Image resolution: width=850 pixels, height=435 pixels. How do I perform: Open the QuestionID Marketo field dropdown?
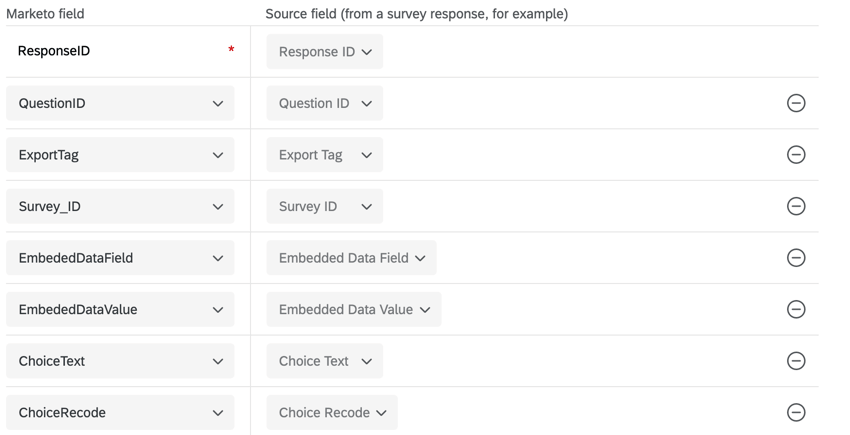tap(120, 103)
